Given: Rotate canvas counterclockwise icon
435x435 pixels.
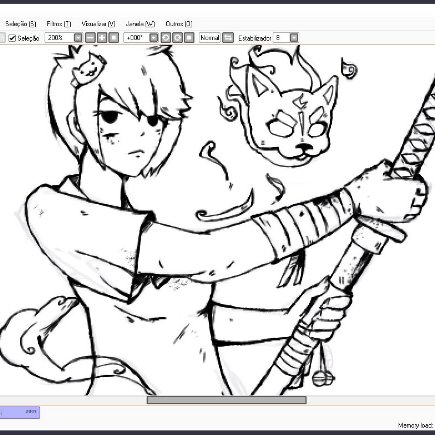Looking at the screenshot, I should (x=166, y=38).
